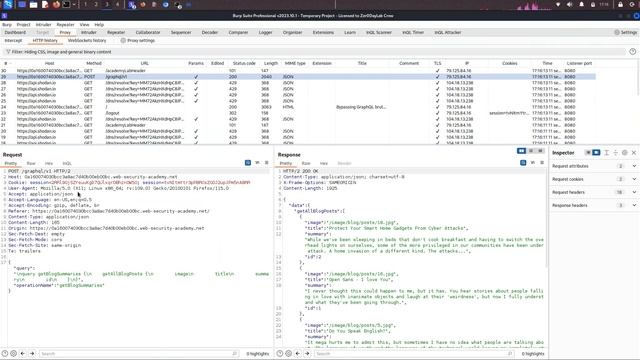
Task: Select history row 29 POST /graphql/v1
Action: point(298,76)
